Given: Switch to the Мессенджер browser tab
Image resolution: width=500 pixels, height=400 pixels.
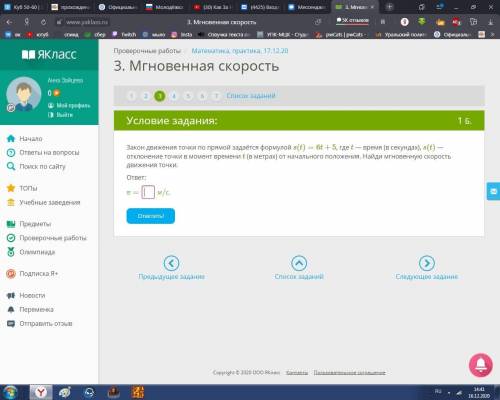Looking at the screenshot, I should pyautogui.click(x=307, y=7).
